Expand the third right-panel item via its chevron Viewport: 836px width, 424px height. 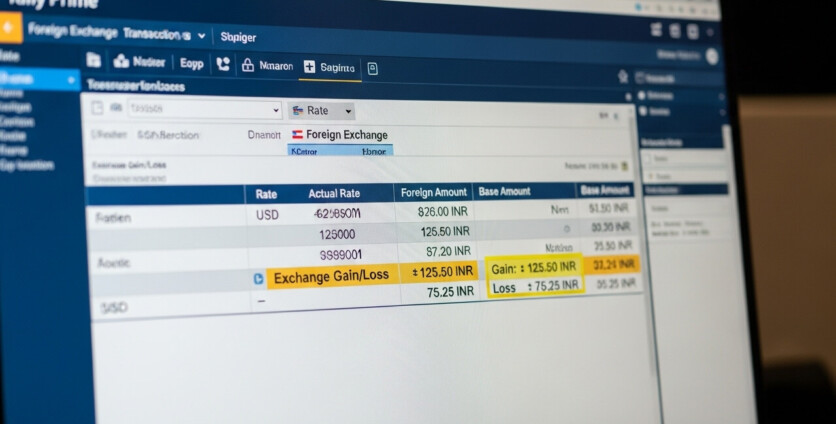722,113
